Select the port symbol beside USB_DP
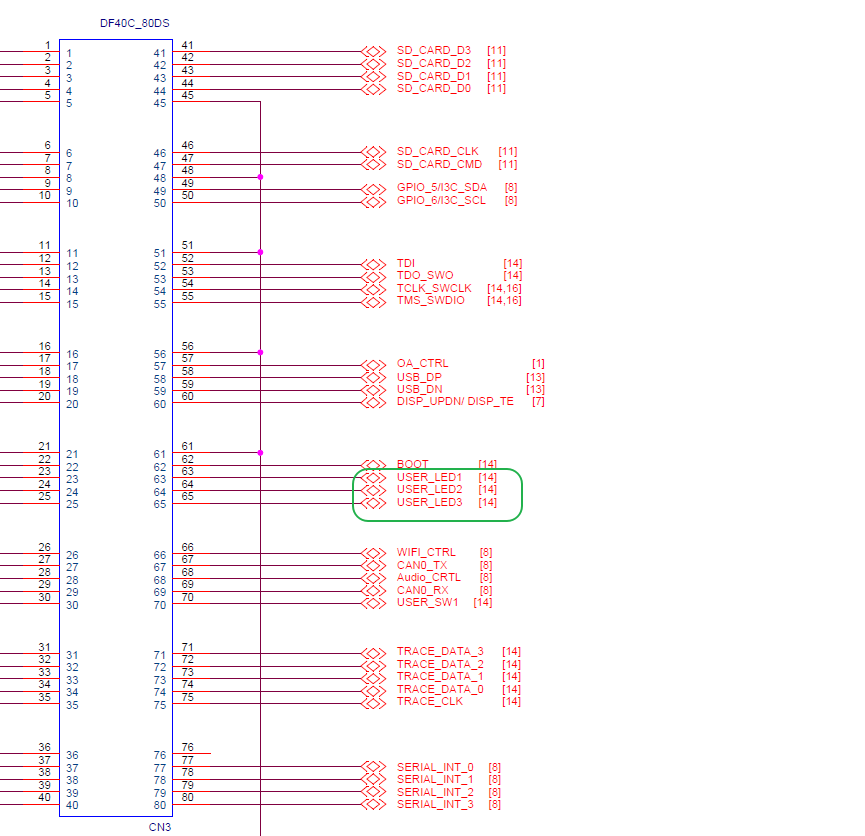Screen dimensions: 865x836 (x=373, y=377)
